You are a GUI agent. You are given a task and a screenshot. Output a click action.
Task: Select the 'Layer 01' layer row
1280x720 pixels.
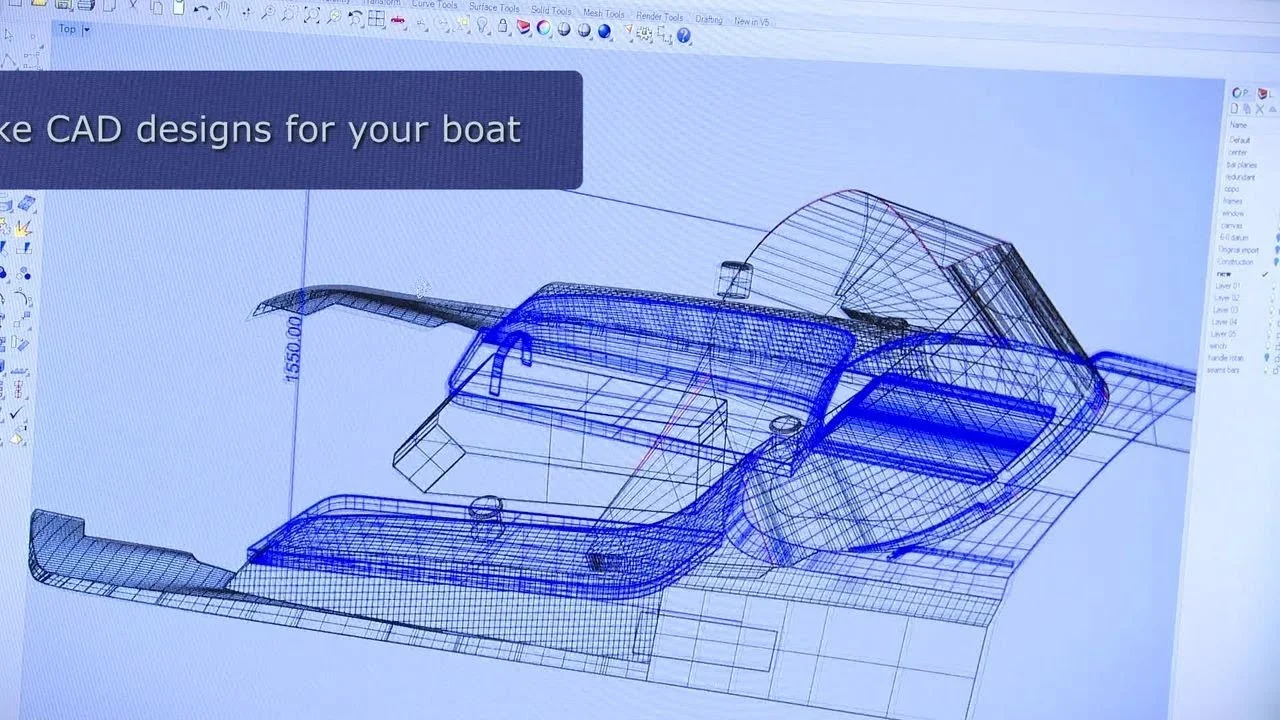(1228, 286)
